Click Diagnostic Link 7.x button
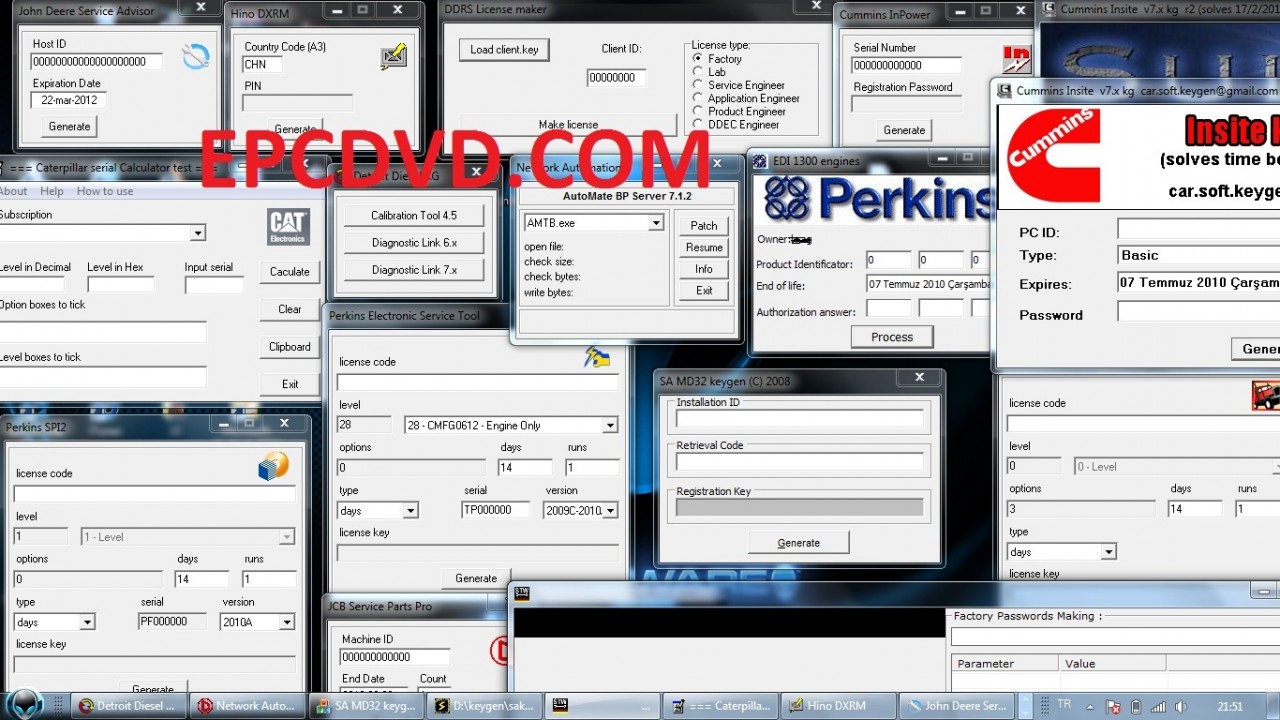The width and height of the screenshot is (1280, 720). [x=414, y=269]
